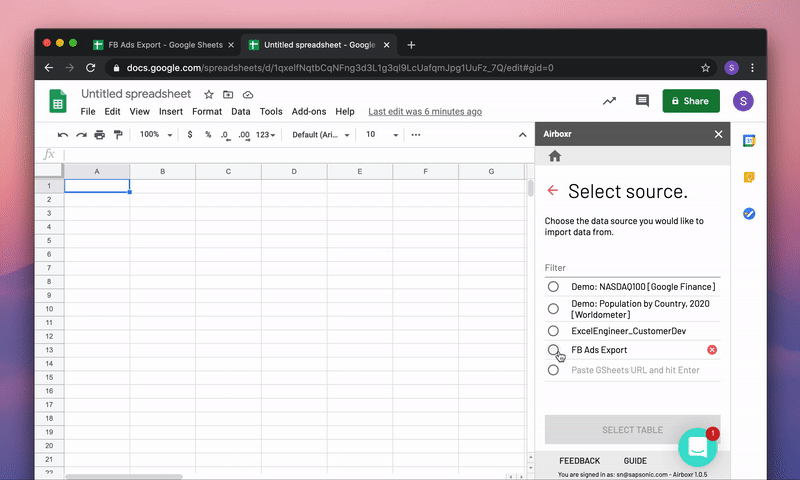The height and width of the screenshot is (480, 800).
Task: Open the Tools menu
Action: tap(271, 111)
